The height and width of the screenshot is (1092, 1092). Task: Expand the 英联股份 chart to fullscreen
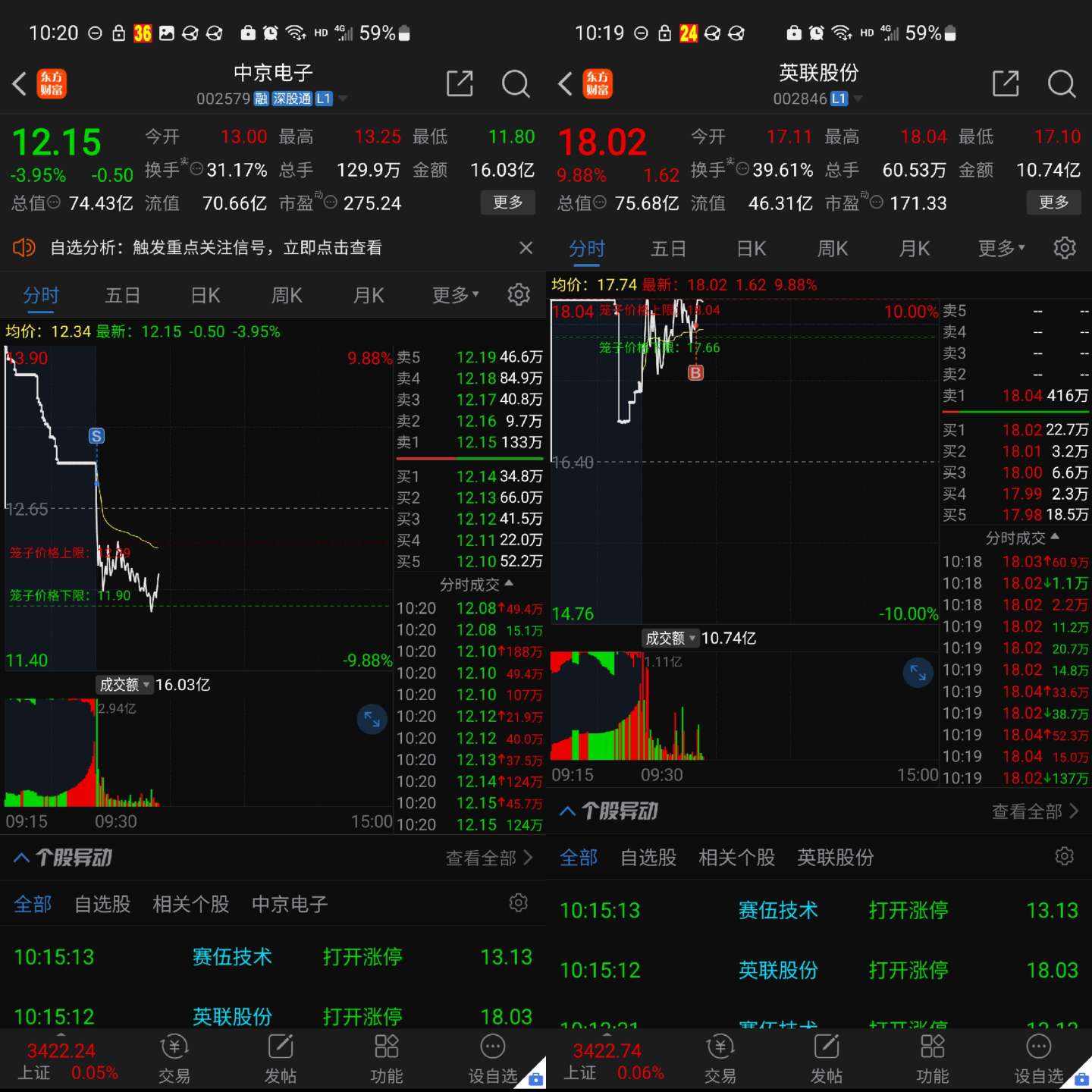[918, 673]
